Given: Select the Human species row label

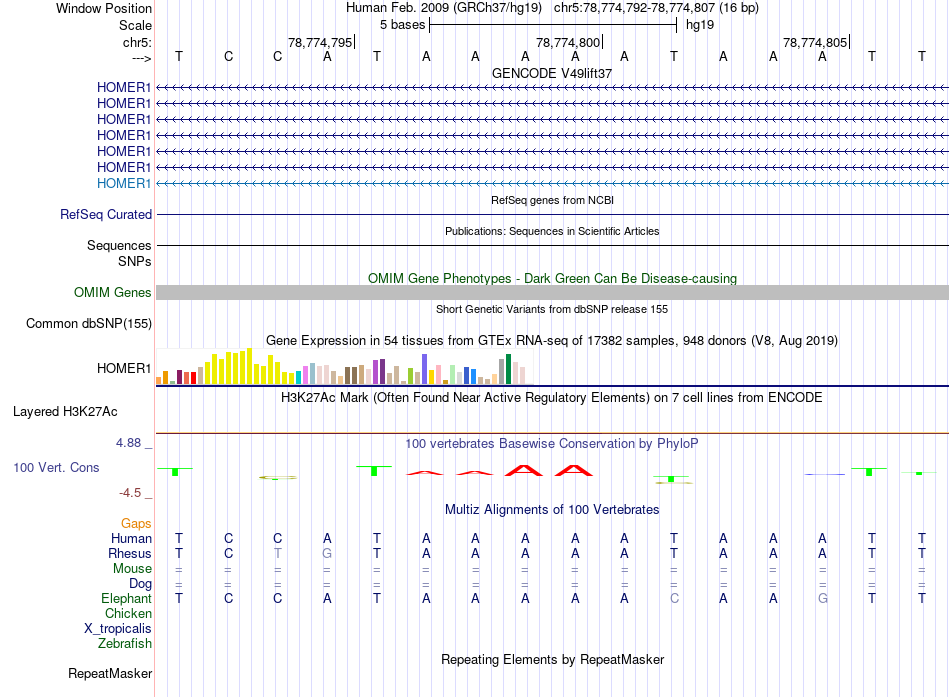Looking at the screenshot, I should 131,538.
